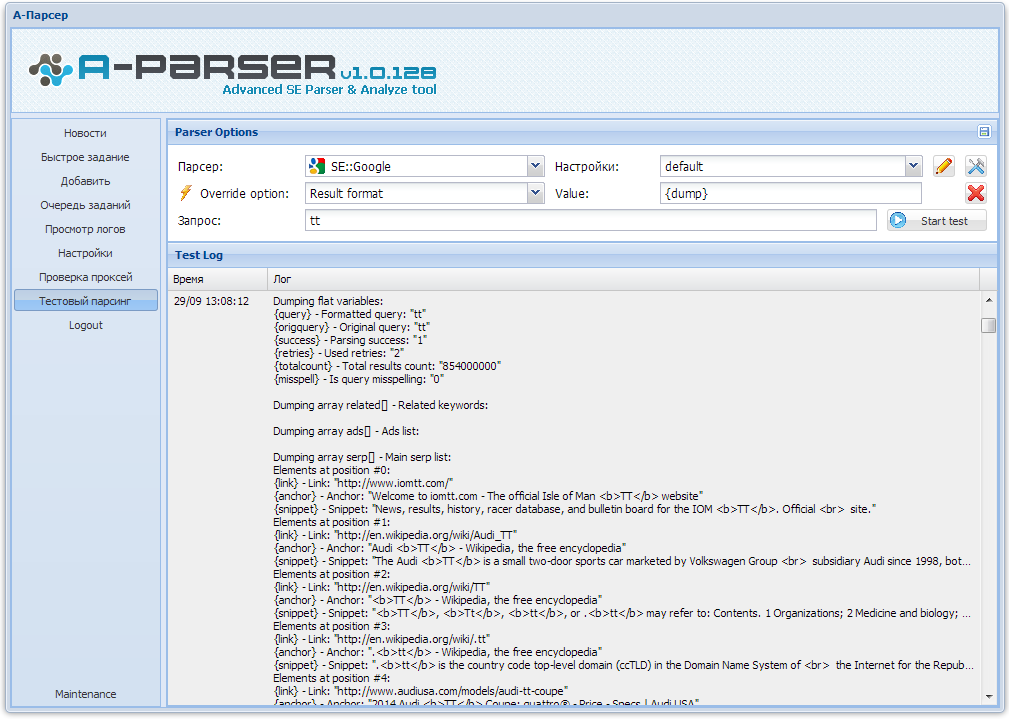The image size is (1009, 719).
Task: Click the log scrollbar thumb
Action: 988,325
